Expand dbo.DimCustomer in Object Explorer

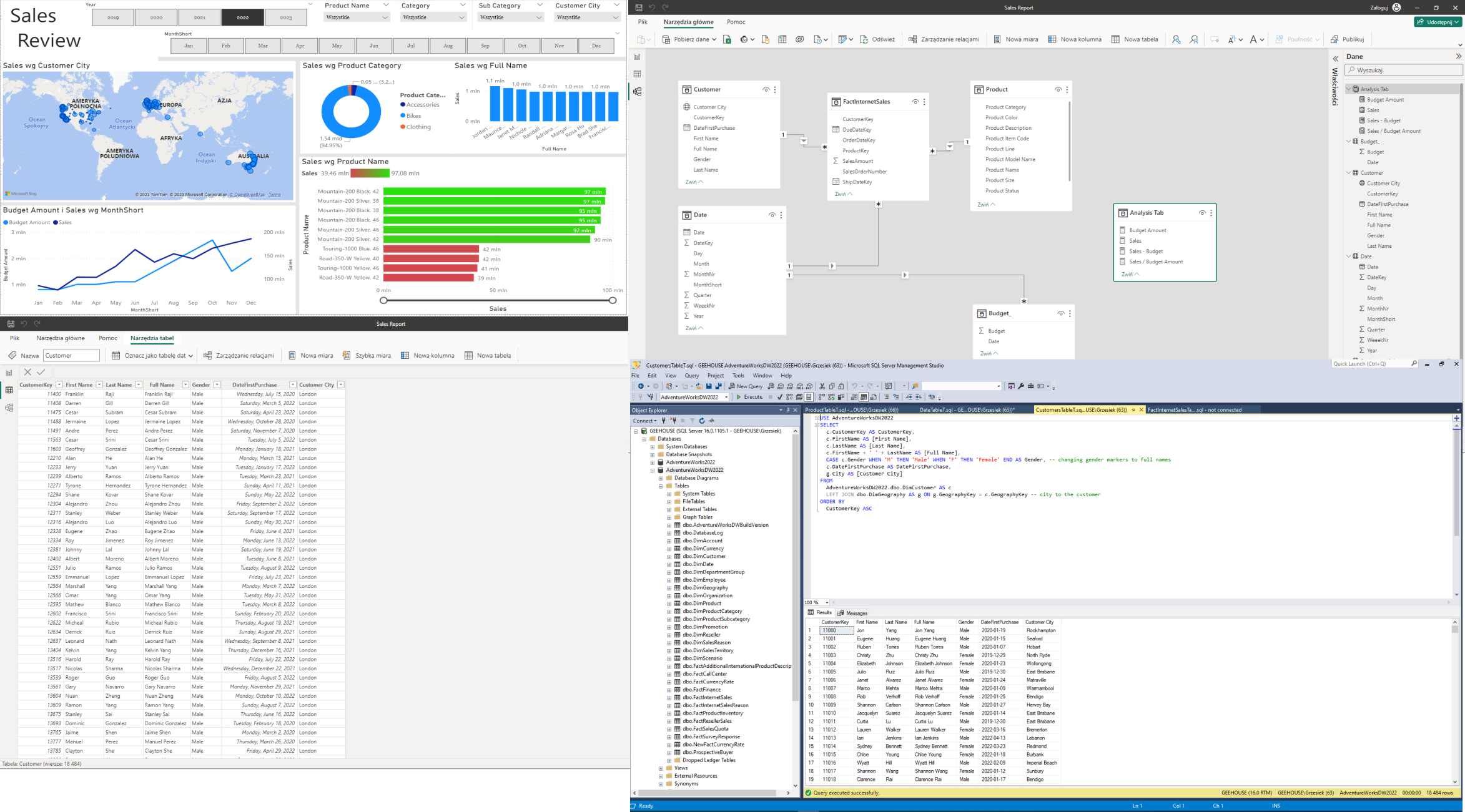pyautogui.click(x=669, y=556)
